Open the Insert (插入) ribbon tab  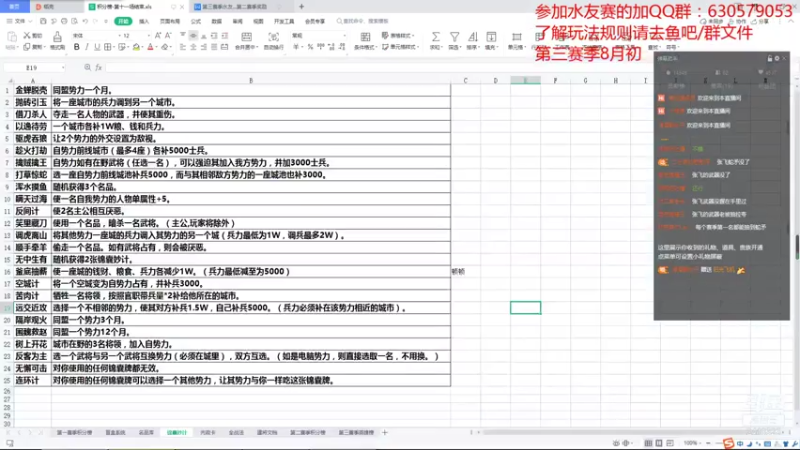[144, 21]
